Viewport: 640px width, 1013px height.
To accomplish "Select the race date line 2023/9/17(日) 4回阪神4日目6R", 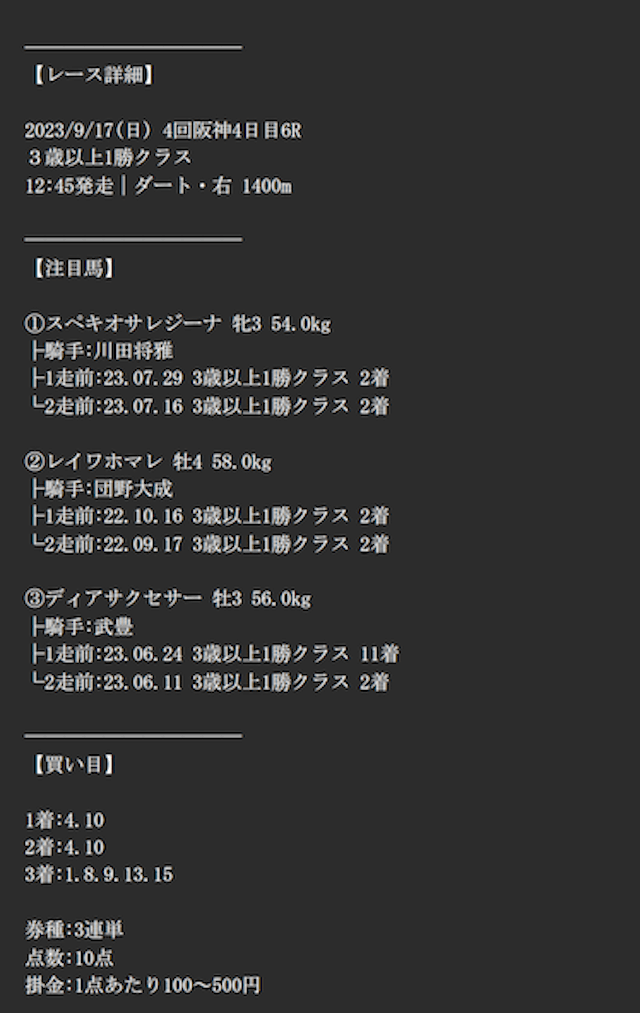I will click(x=163, y=131).
